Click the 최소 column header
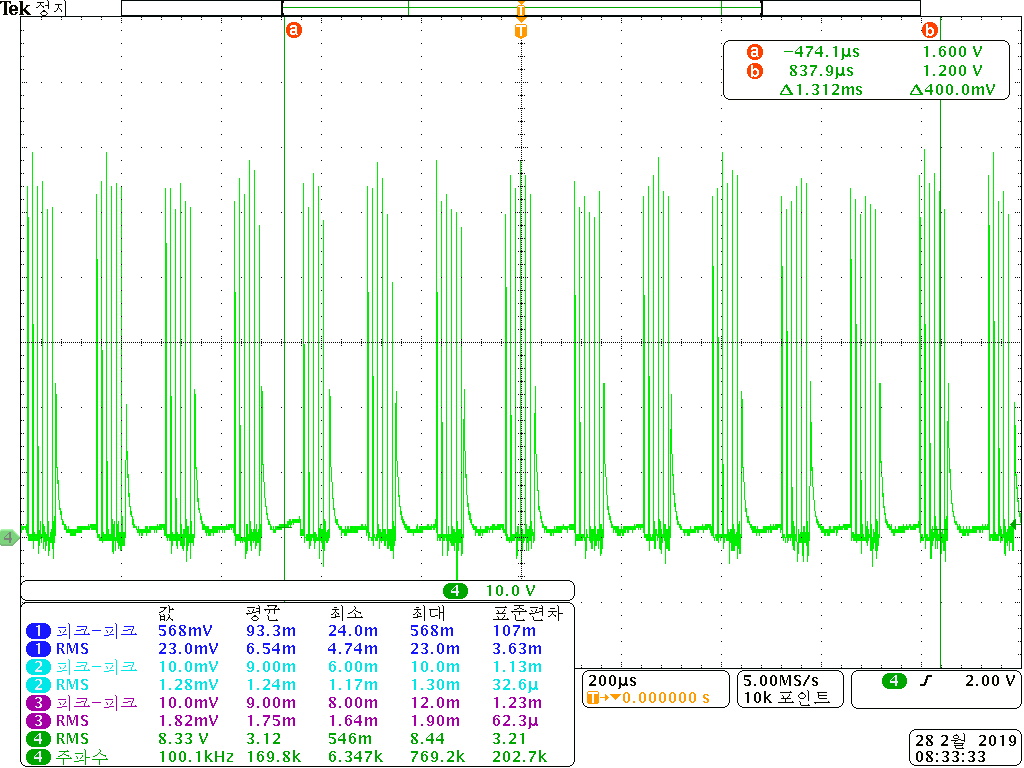Image resolution: width=1024 pixels, height=768 pixels. (347, 613)
